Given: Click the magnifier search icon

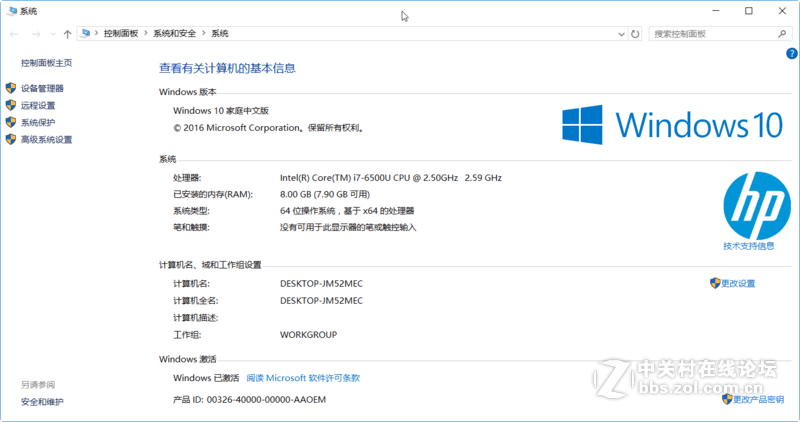Looking at the screenshot, I should tap(782, 34).
